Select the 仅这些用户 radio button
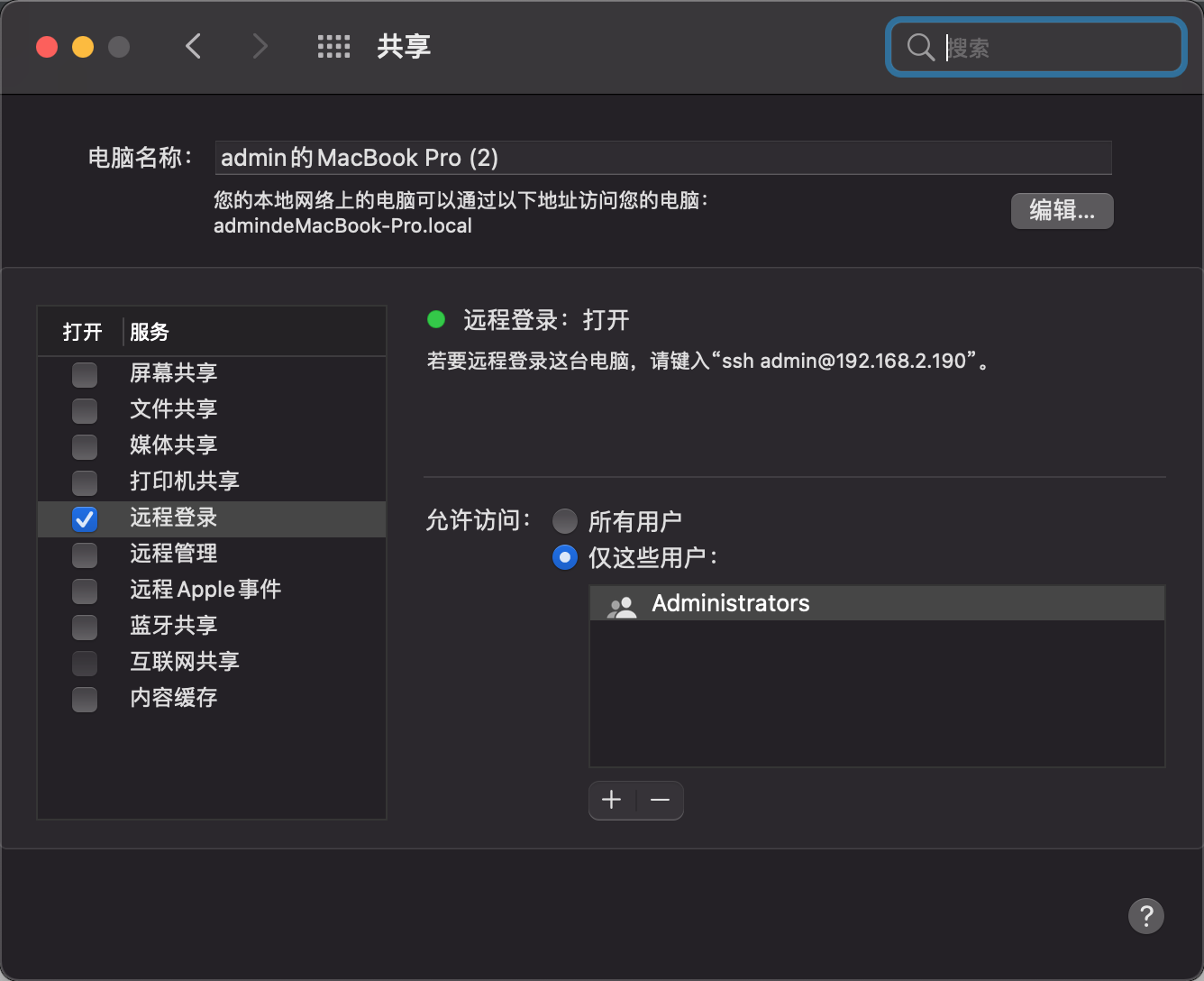The width and height of the screenshot is (1204, 981). [x=565, y=557]
